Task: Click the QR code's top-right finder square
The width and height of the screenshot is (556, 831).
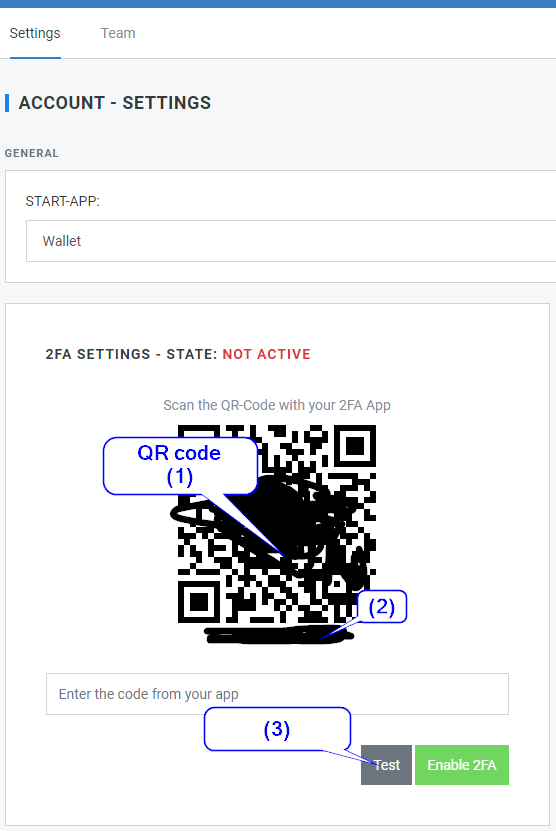Action: coord(355,446)
